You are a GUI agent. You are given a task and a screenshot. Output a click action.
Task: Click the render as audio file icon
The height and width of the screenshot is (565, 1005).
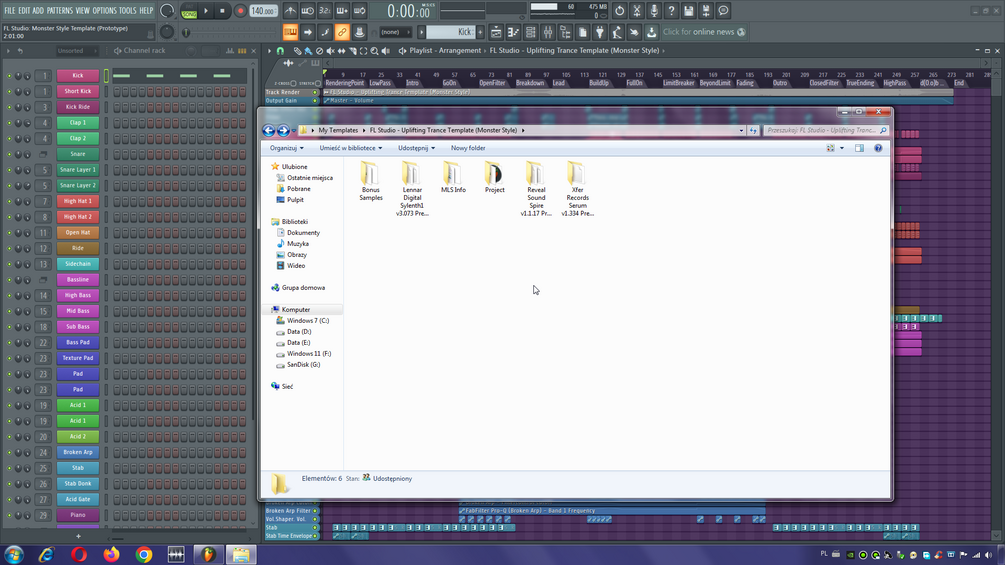706,11
